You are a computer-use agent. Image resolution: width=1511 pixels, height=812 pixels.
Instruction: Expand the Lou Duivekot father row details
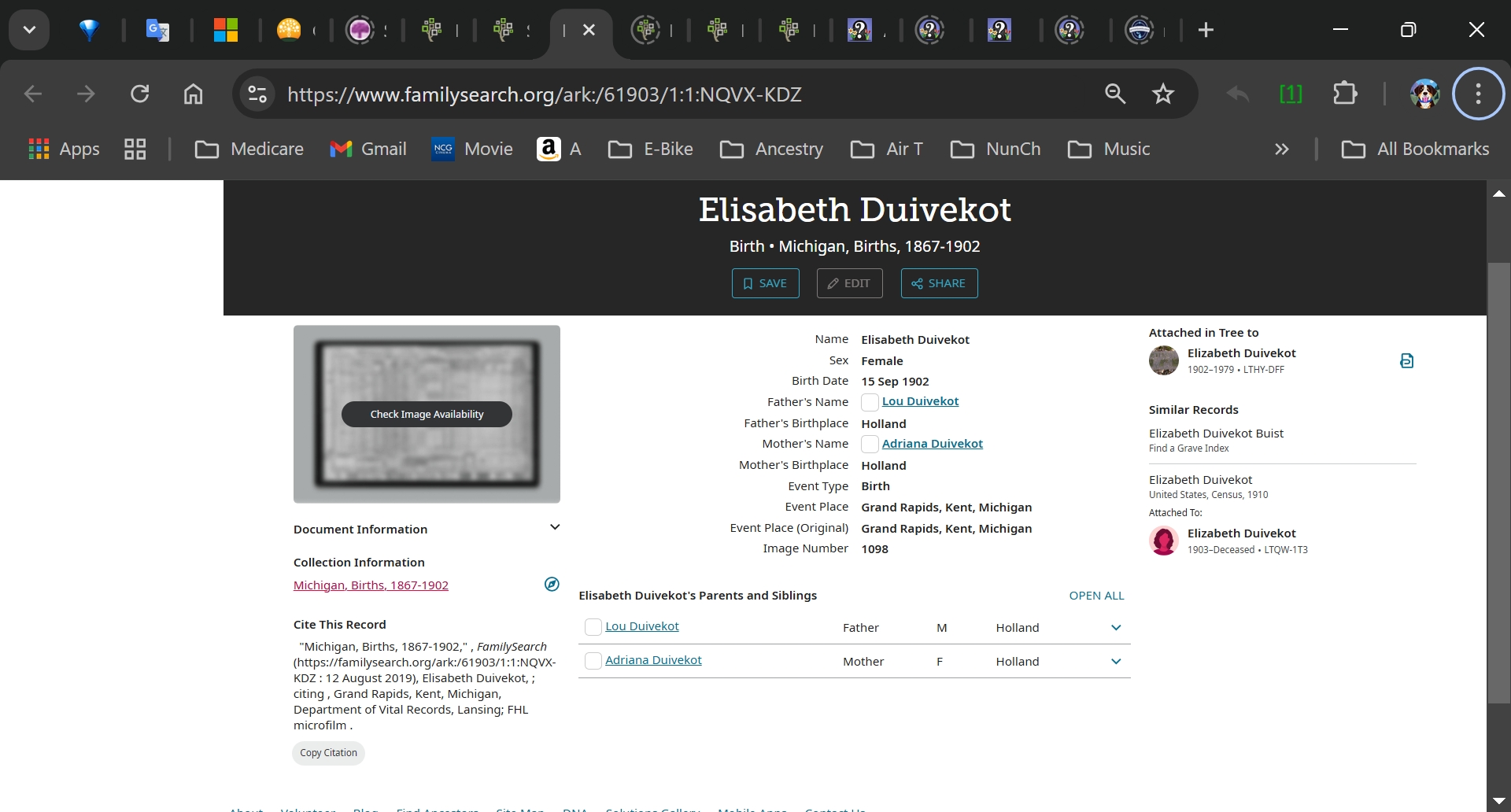point(1115,627)
